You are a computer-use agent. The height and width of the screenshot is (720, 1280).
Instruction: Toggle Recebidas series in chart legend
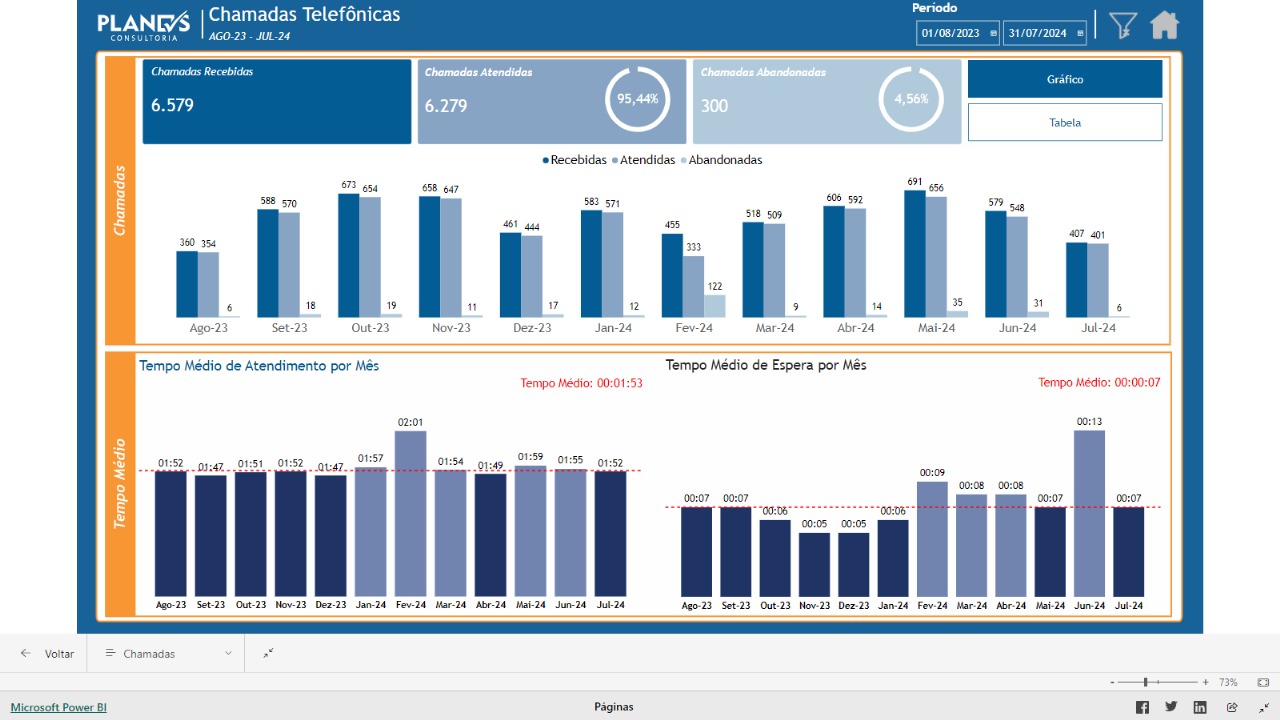click(x=575, y=160)
